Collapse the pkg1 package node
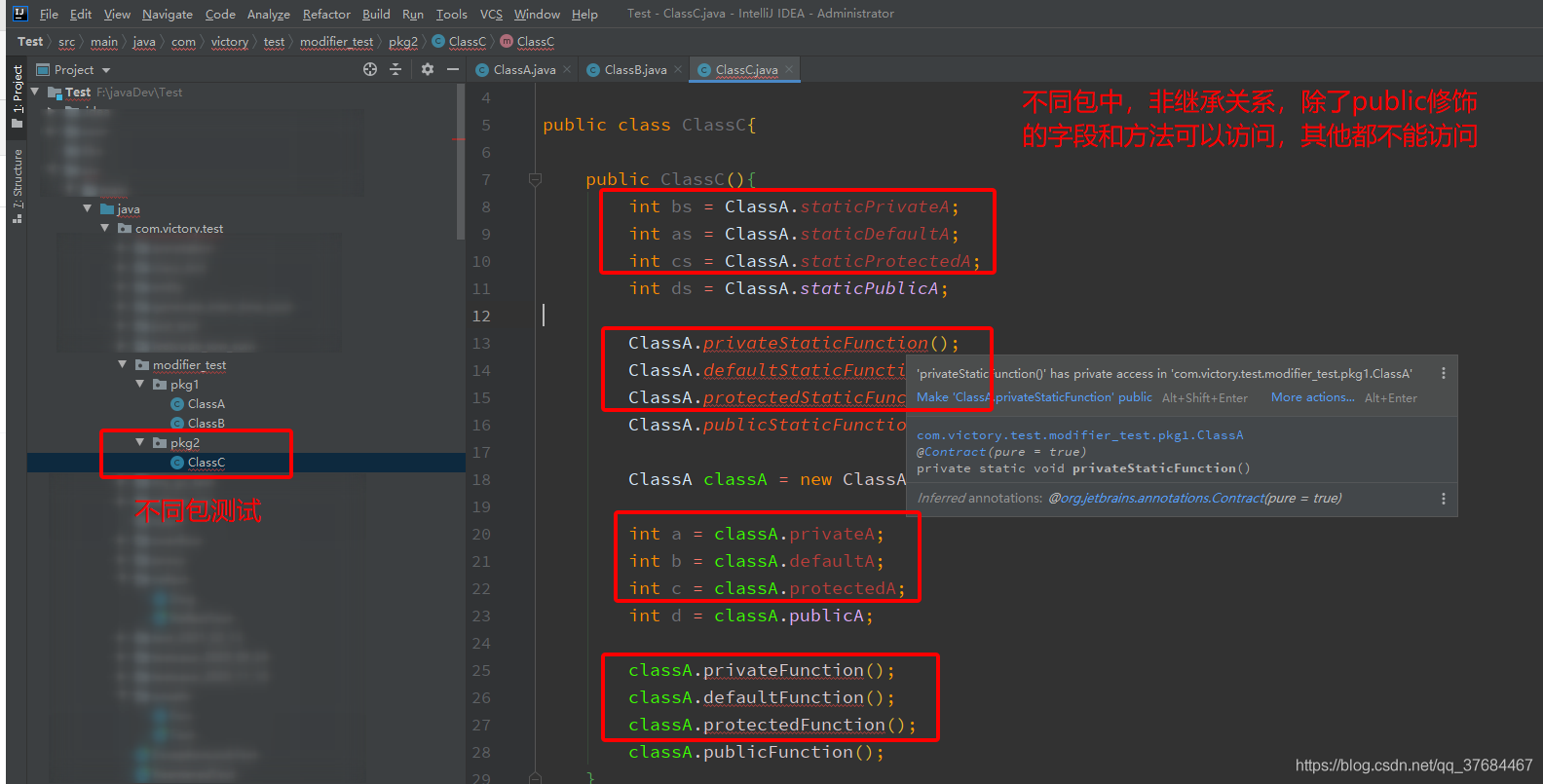This screenshot has height=784, width=1543. pos(140,384)
